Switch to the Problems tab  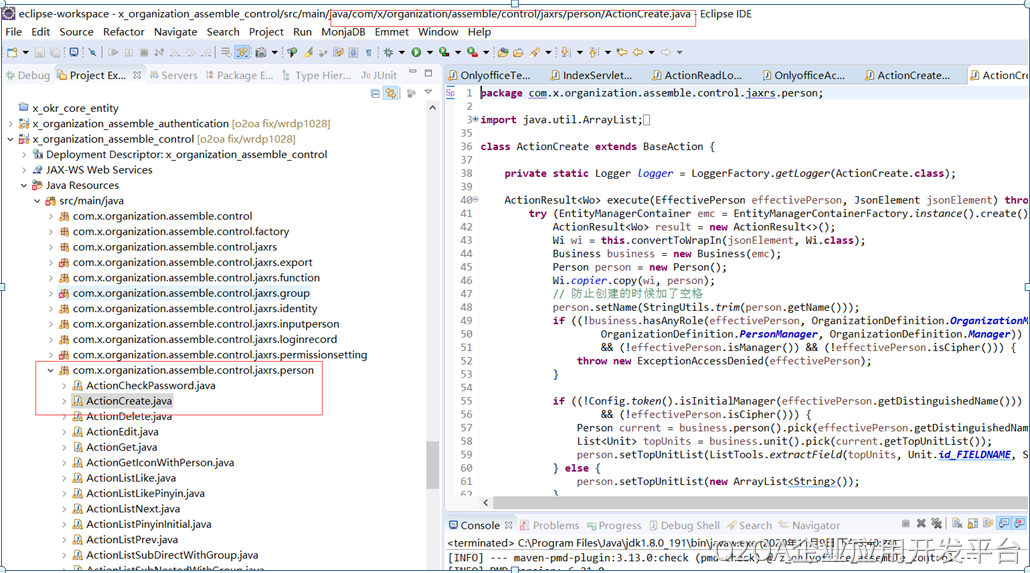coord(555,525)
